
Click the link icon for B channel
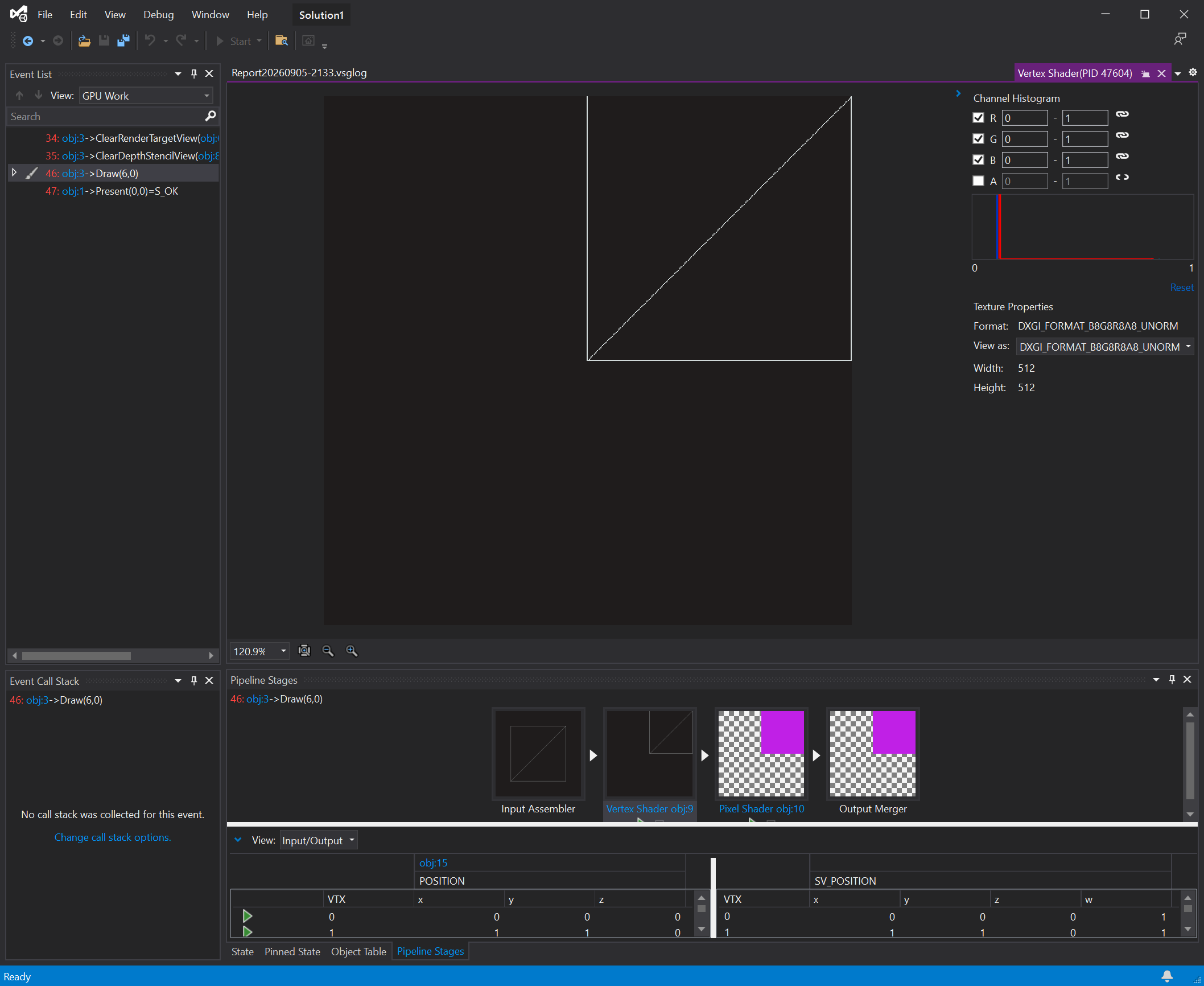click(1122, 157)
